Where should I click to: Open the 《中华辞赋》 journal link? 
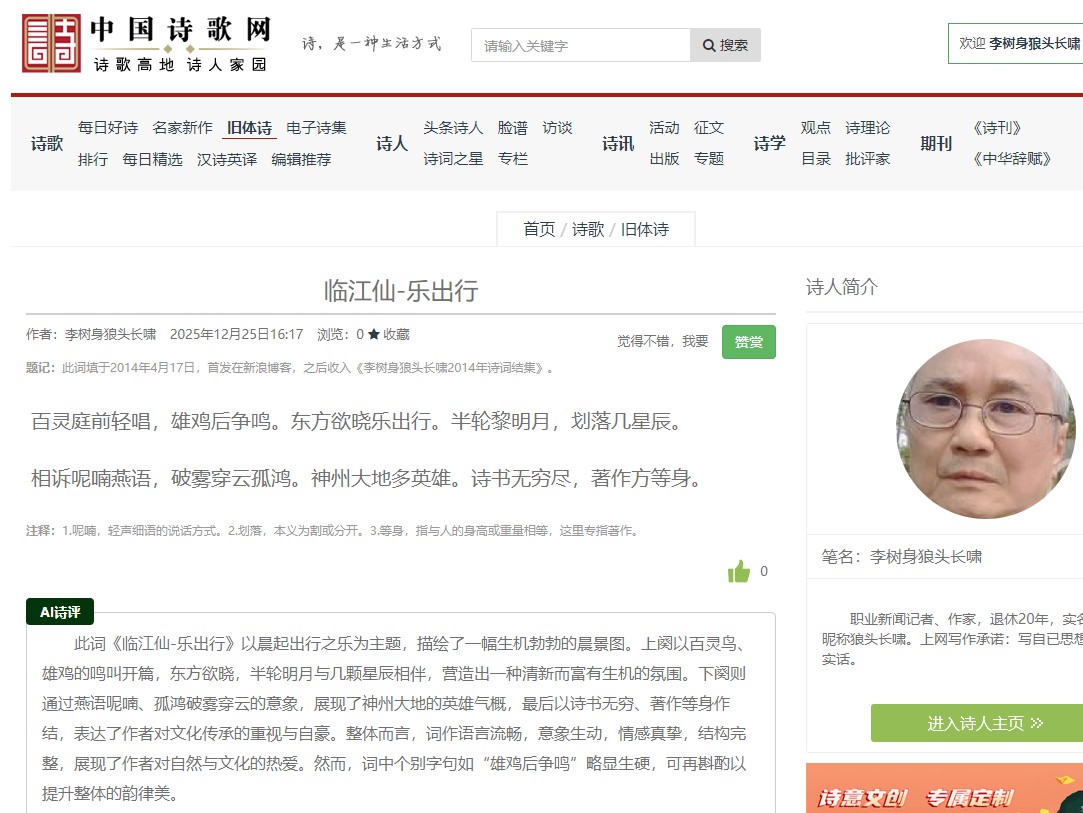pyautogui.click(x=1012, y=159)
